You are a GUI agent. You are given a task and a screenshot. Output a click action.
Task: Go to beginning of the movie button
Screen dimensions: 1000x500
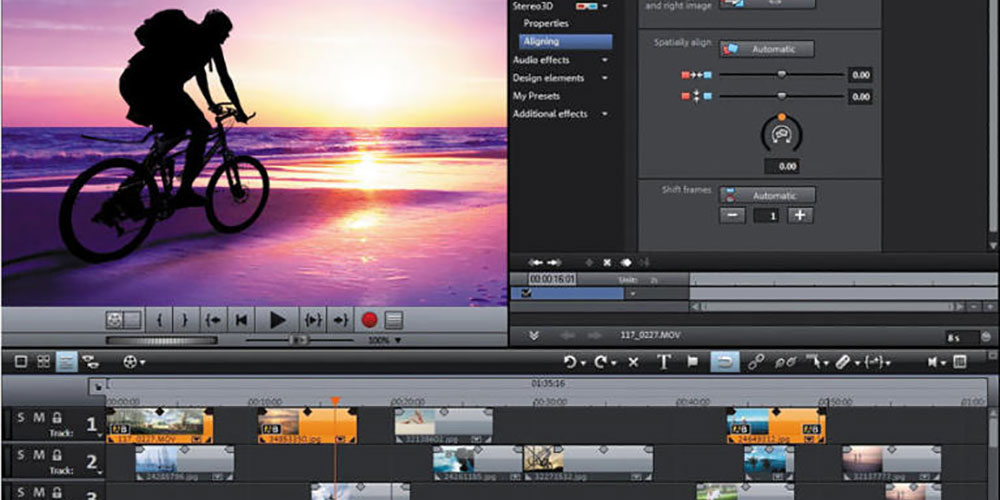tap(241, 320)
